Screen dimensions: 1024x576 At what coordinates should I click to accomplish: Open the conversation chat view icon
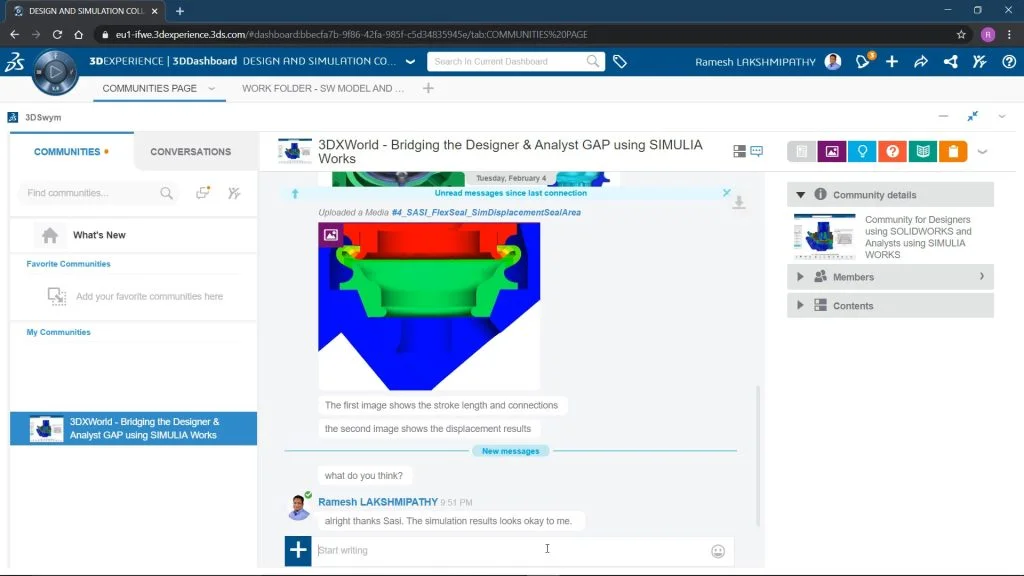coord(756,152)
